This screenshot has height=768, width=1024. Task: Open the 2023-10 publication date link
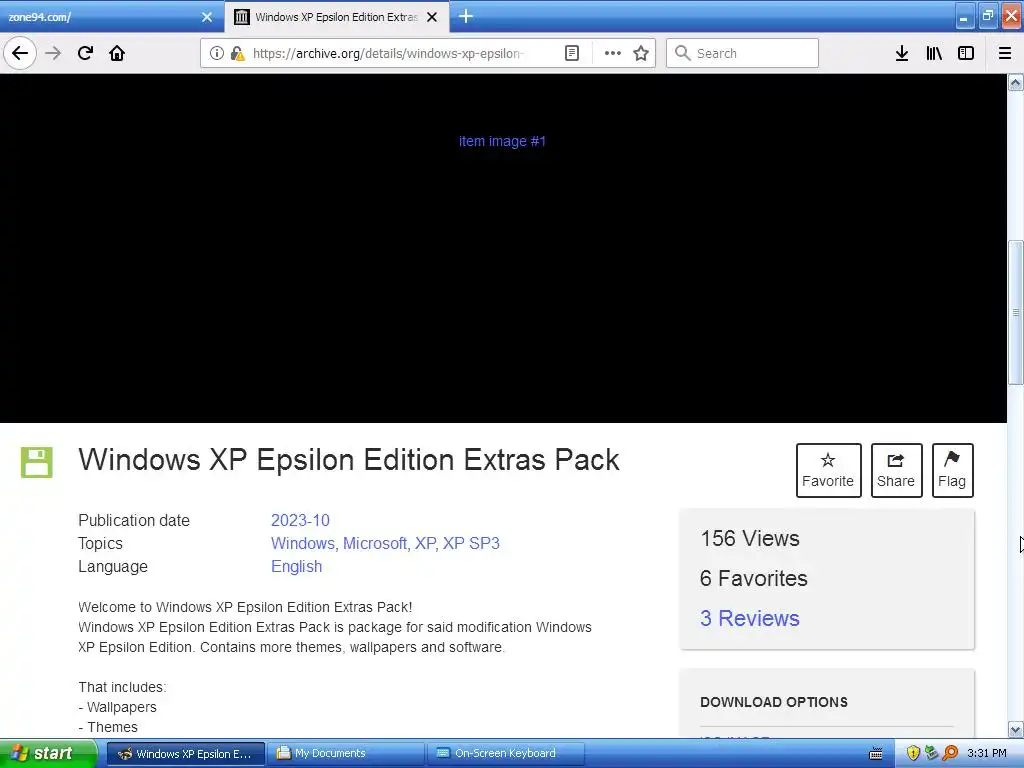tap(300, 520)
